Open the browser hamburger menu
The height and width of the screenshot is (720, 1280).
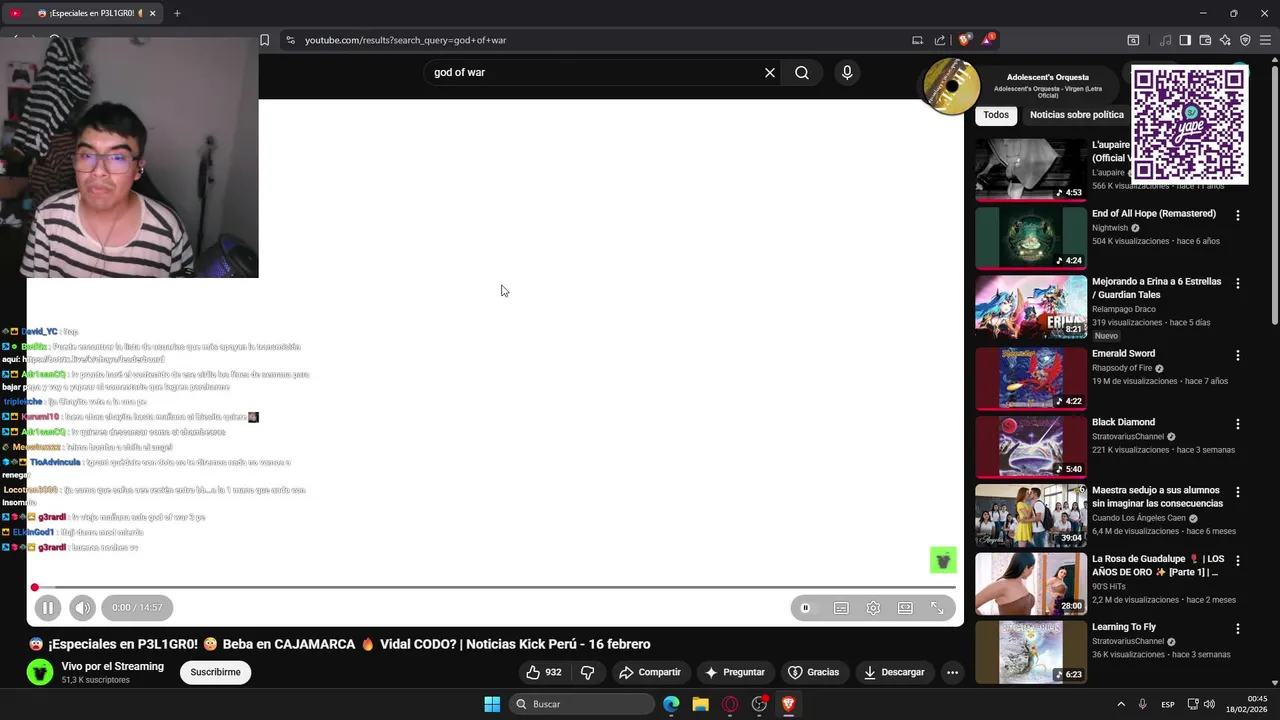[1265, 40]
